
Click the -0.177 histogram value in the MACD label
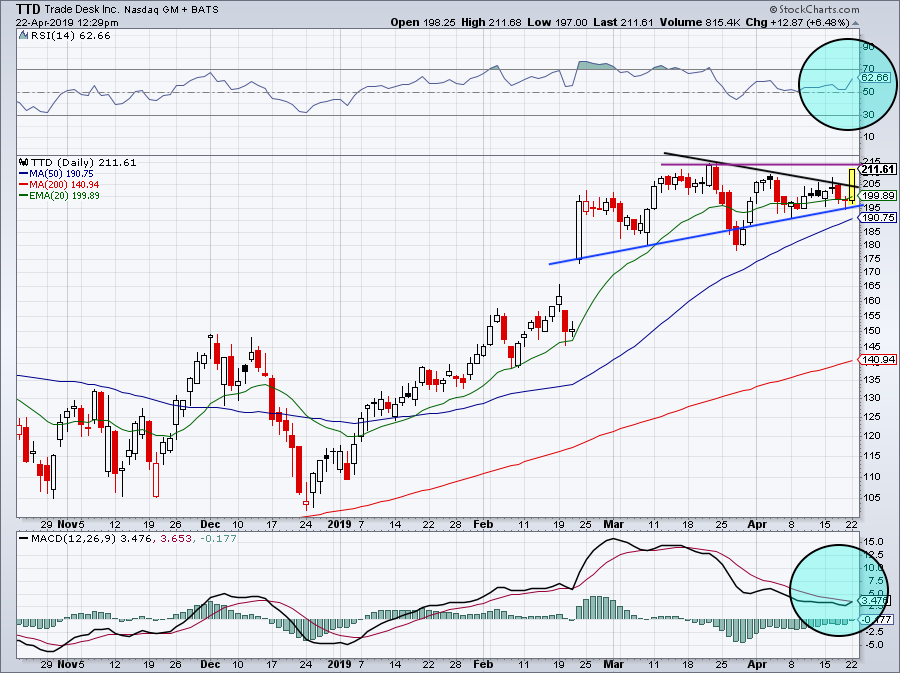tap(219, 539)
